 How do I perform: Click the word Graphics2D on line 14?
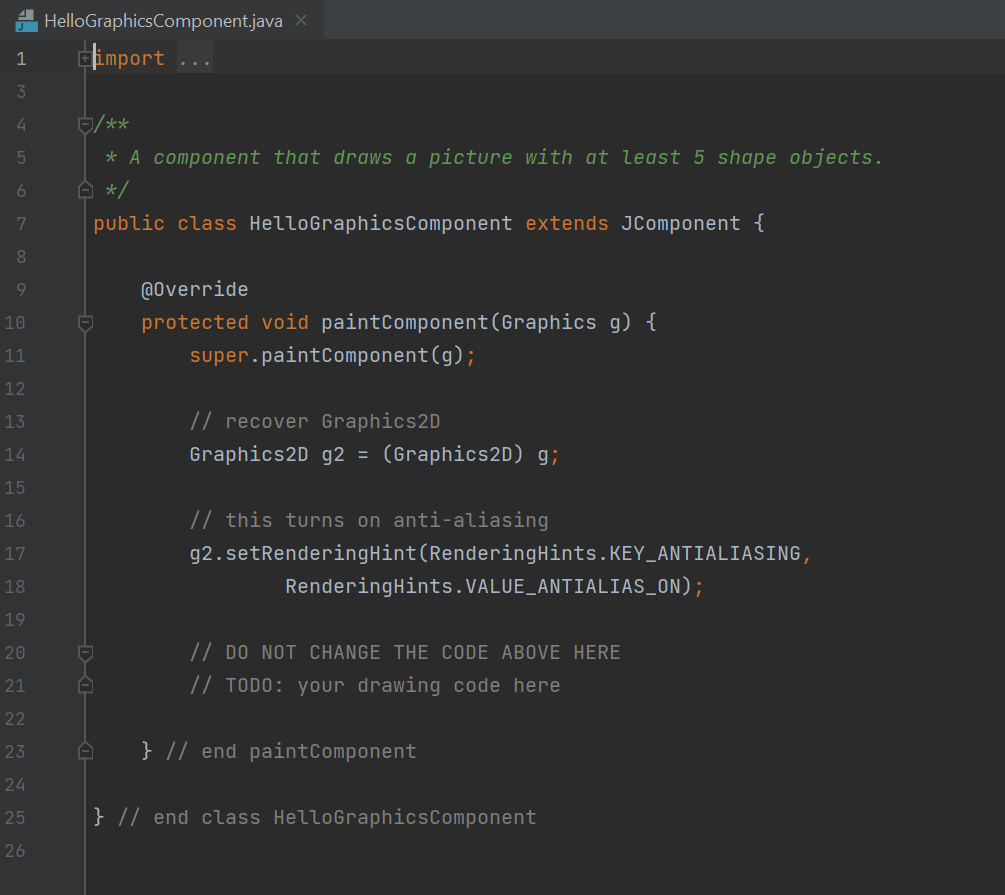coord(248,454)
